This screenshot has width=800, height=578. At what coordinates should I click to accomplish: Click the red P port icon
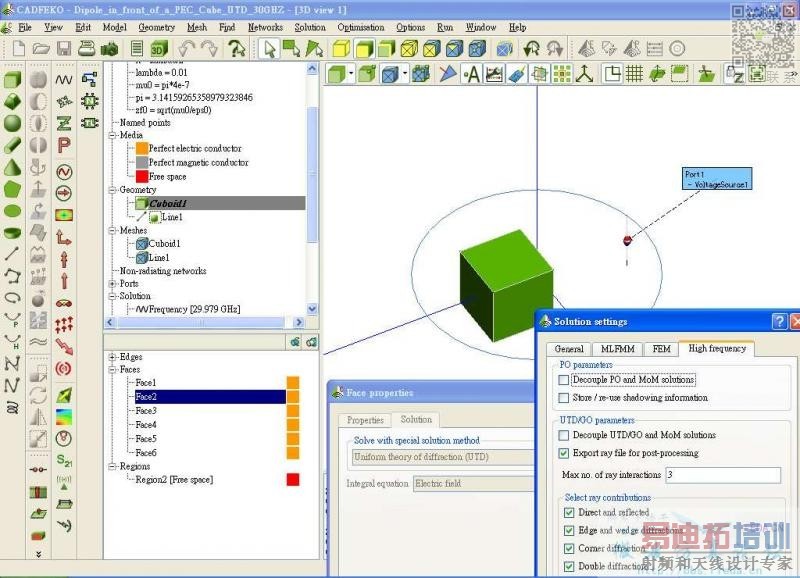point(64,145)
